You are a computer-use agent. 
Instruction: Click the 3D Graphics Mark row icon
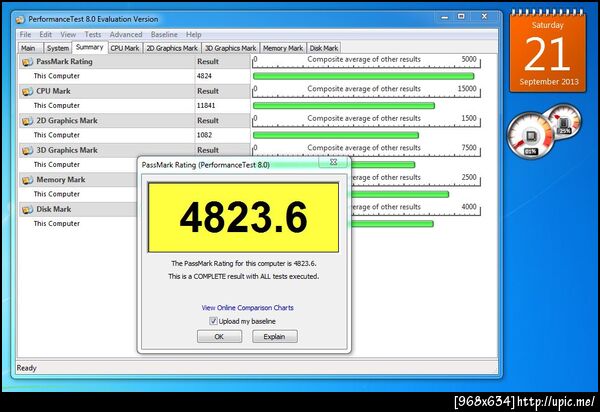[x=27, y=150]
